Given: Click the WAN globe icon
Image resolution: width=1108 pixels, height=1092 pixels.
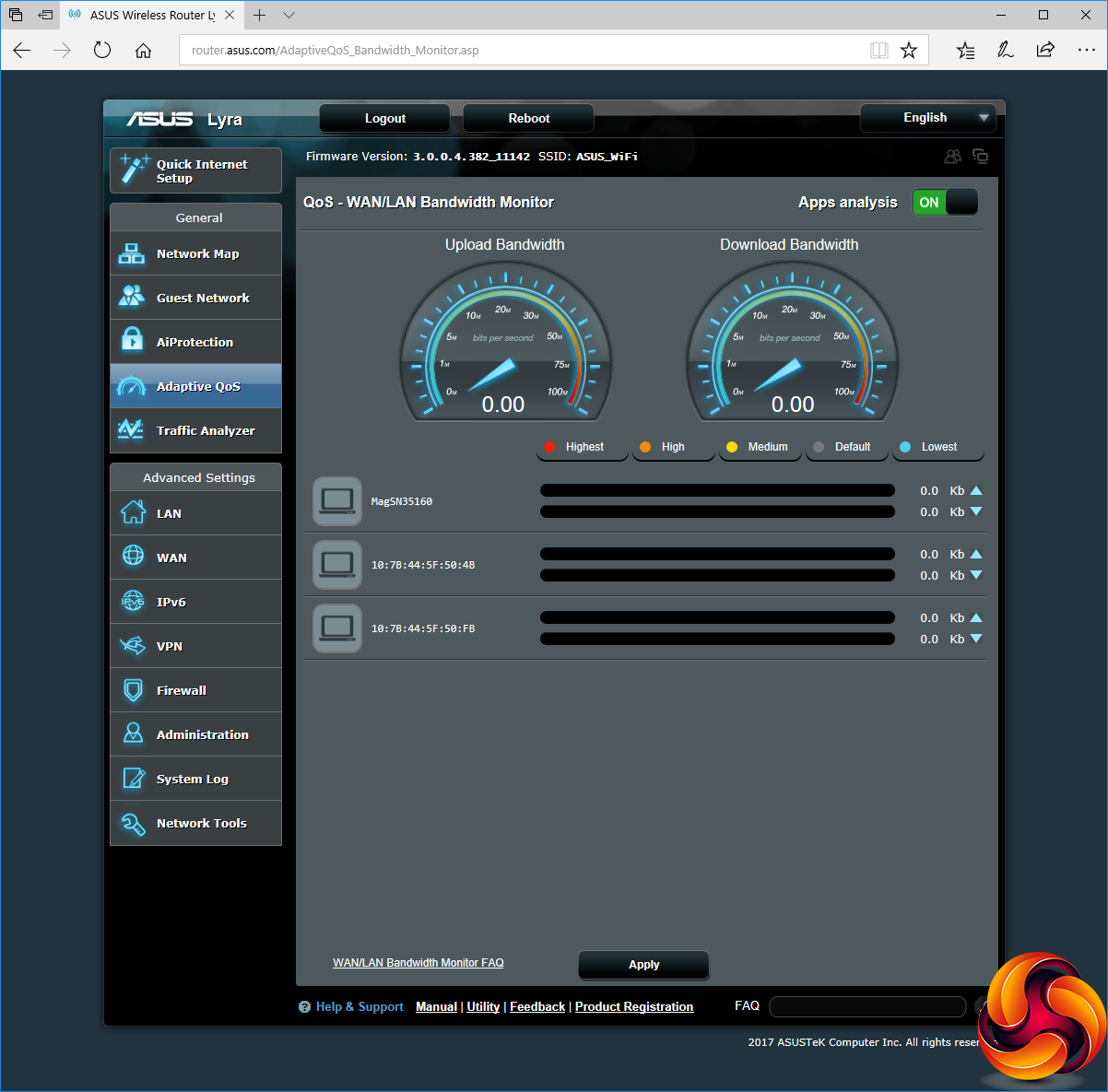Looking at the screenshot, I should point(133,556).
